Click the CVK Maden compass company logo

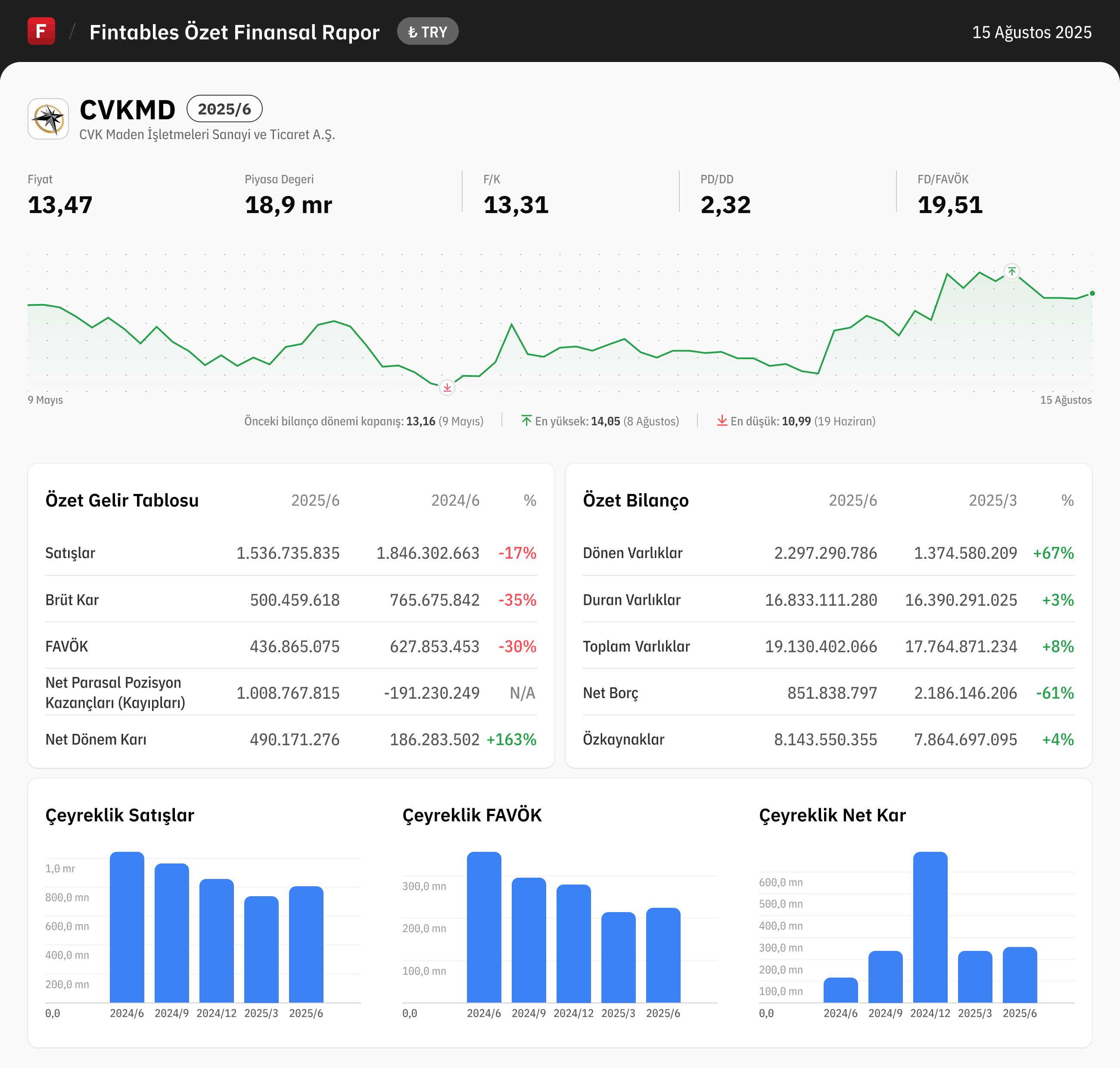pos(48,119)
